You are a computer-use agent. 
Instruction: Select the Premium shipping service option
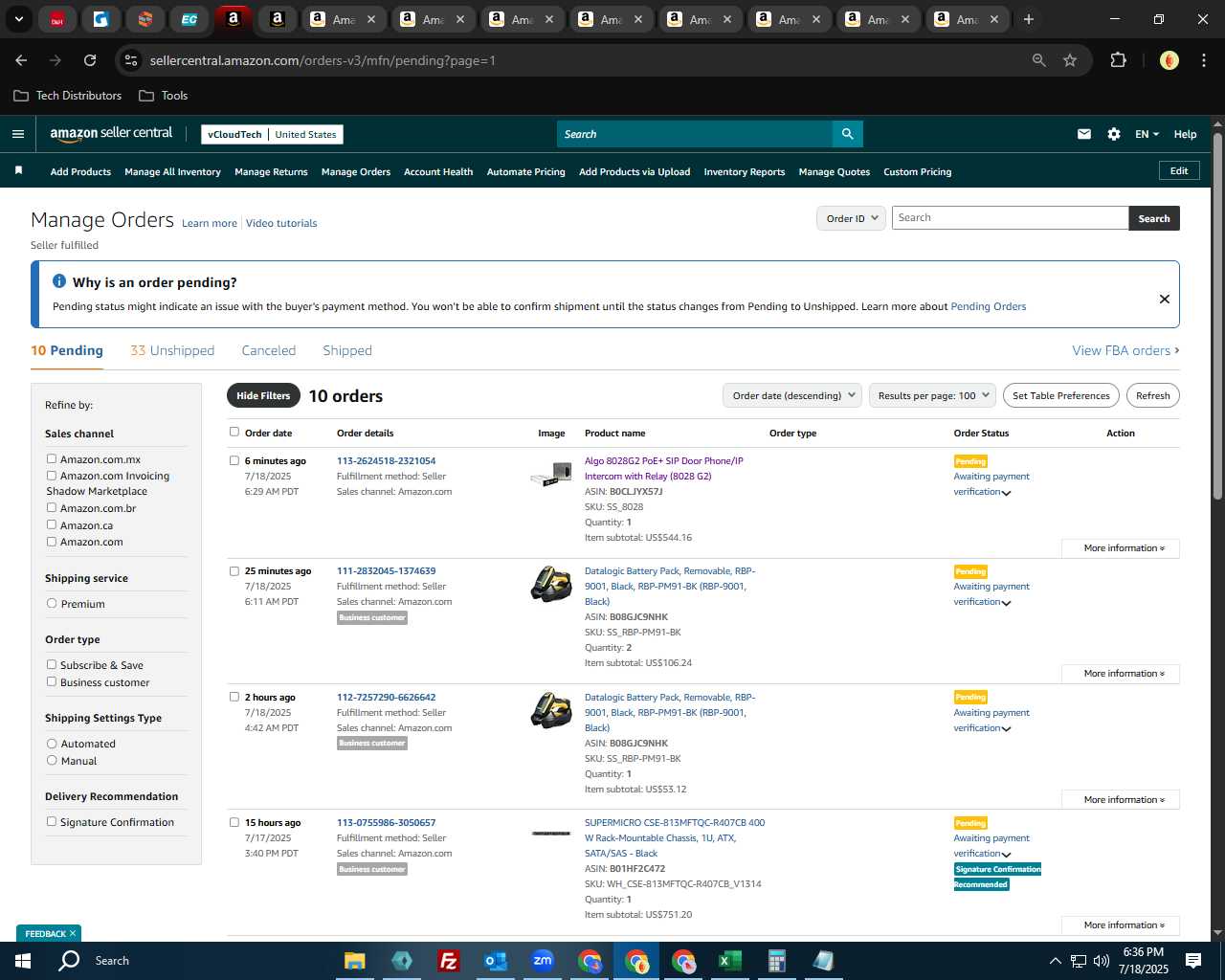click(52, 603)
